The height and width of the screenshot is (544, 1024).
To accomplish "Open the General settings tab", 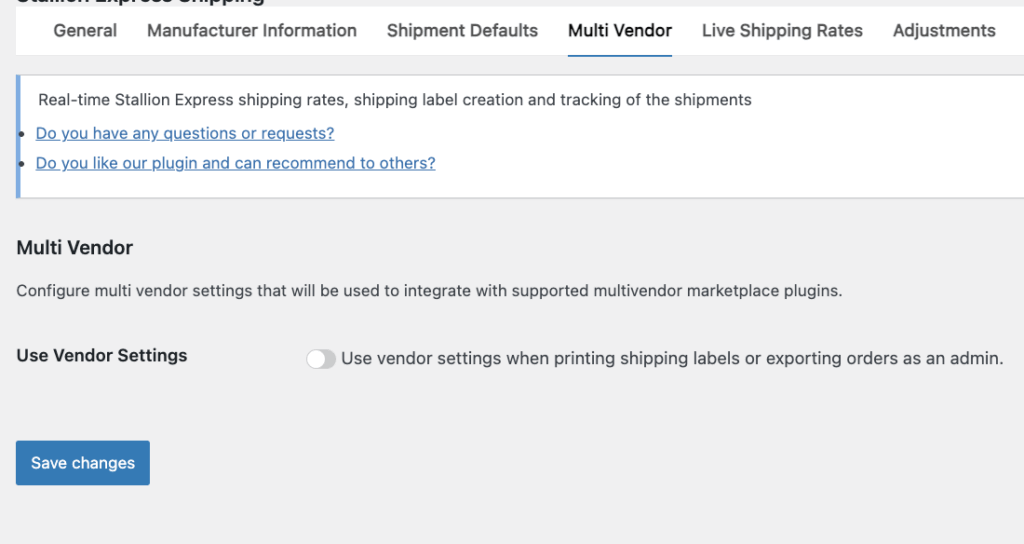I will [x=85, y=31].
